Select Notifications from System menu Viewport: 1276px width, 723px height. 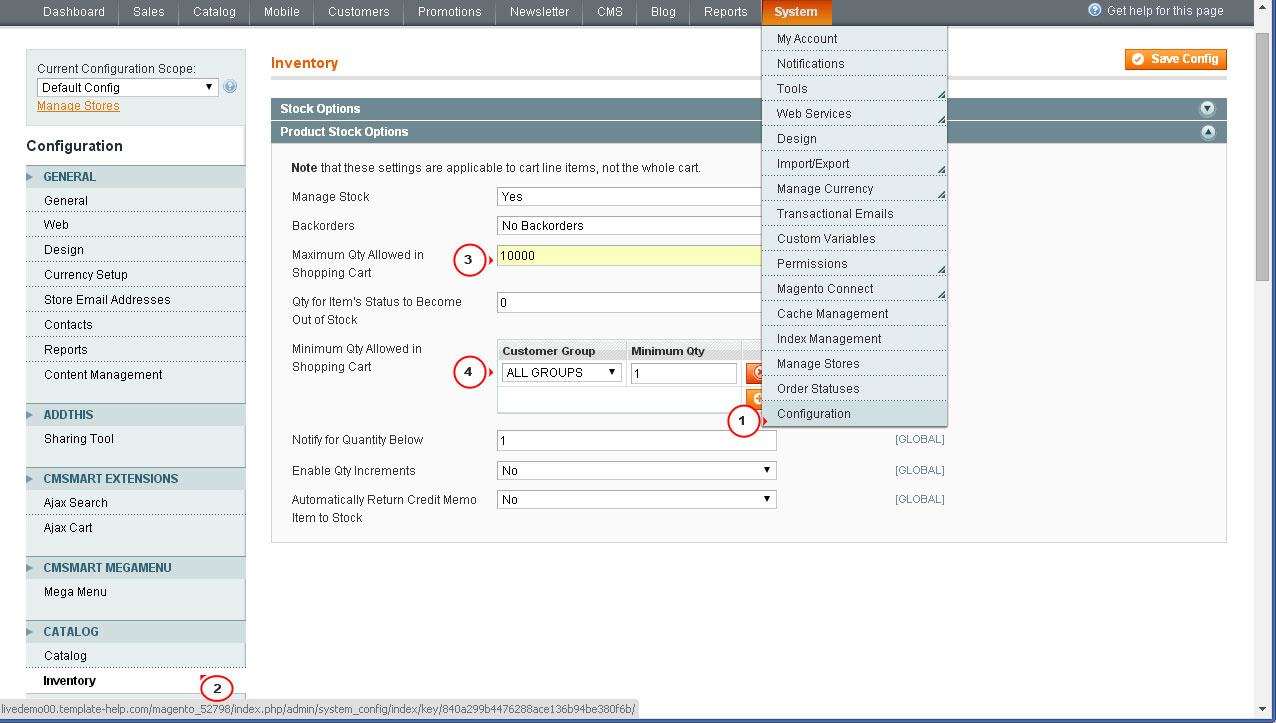854,64
